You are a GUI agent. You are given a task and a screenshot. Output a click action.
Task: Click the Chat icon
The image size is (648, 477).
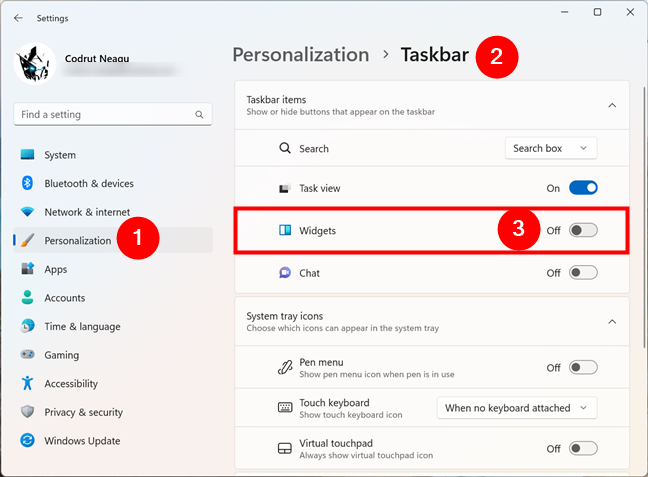[285, 272]
